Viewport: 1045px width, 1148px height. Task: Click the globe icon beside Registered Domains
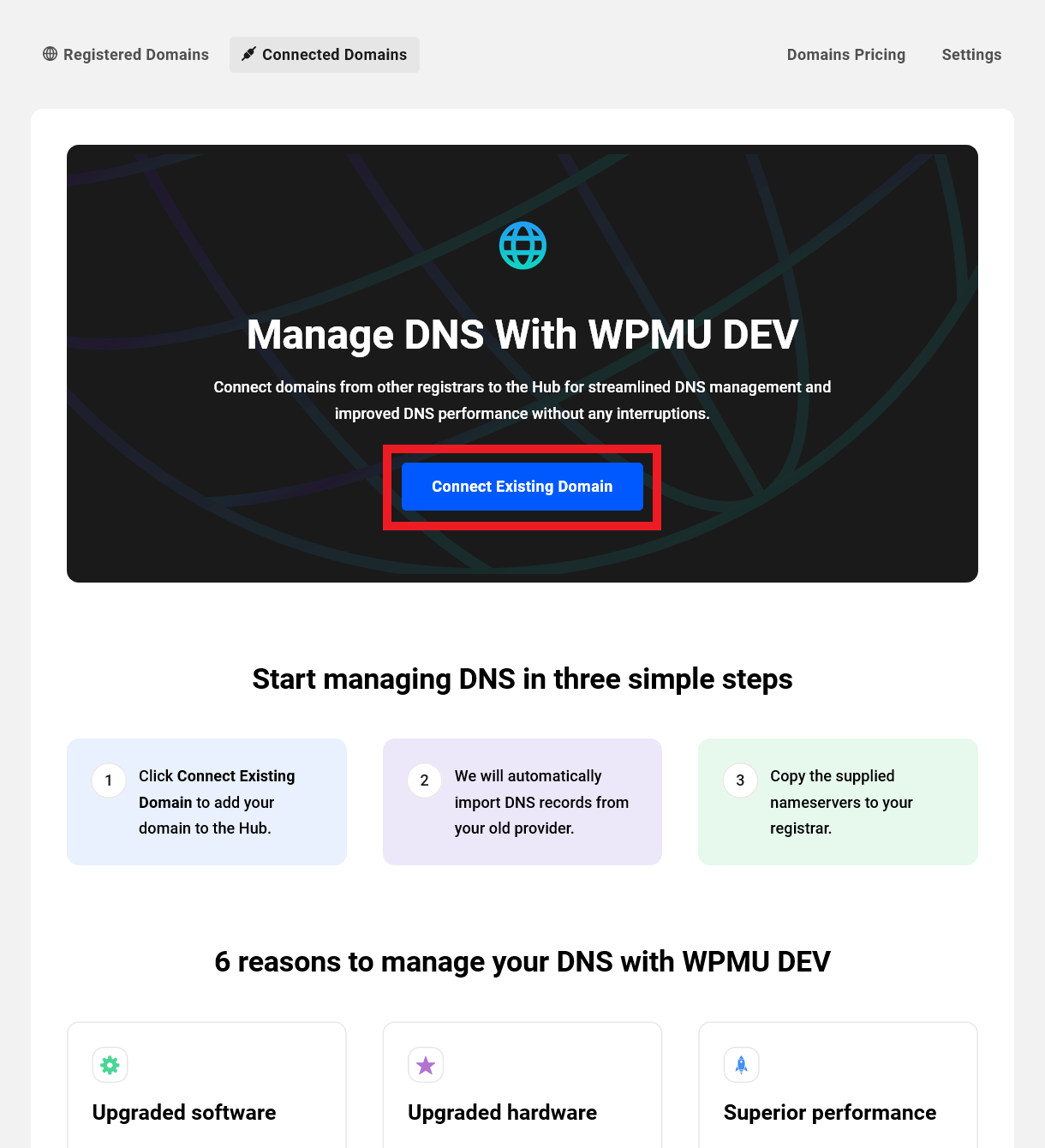click(x=51, y=54)
